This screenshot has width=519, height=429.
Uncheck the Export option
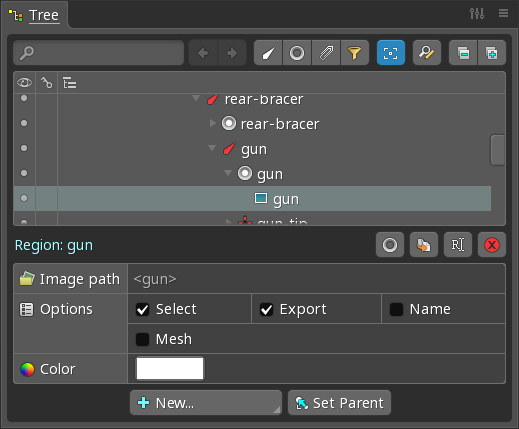(x=266, y=309)
